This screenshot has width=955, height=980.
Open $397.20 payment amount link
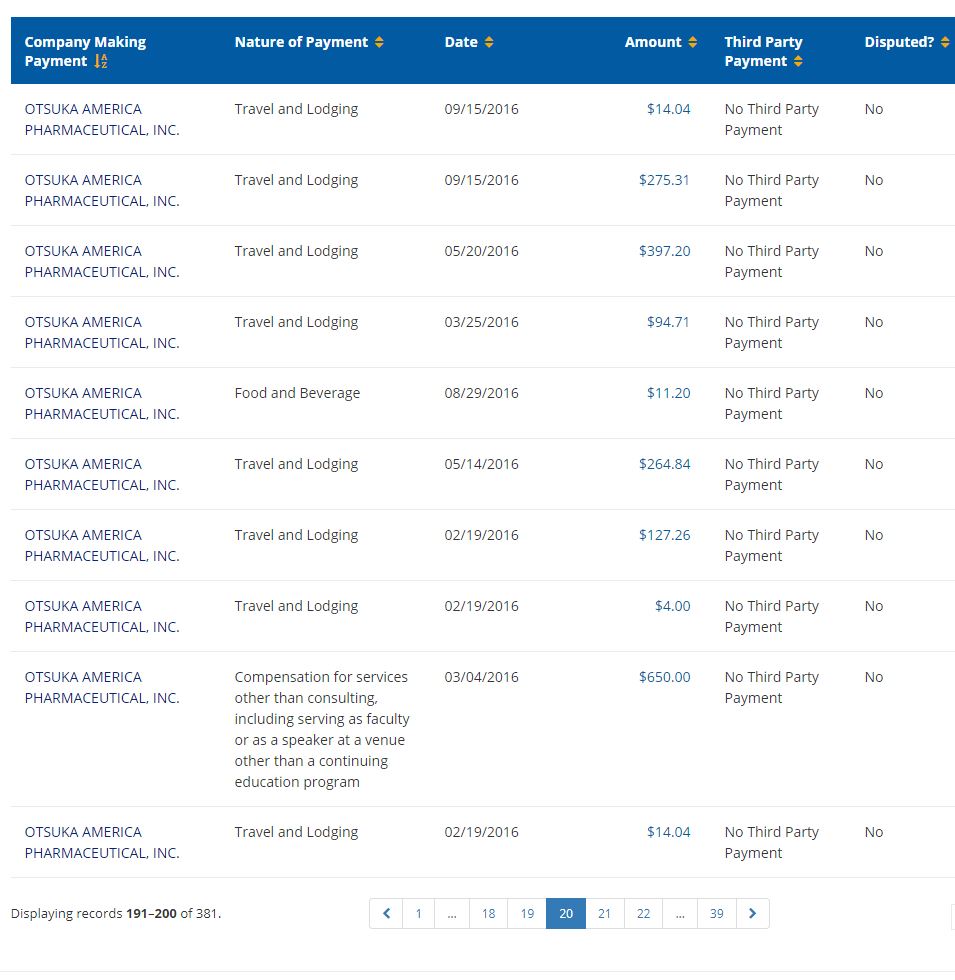[x=664, y=251]
